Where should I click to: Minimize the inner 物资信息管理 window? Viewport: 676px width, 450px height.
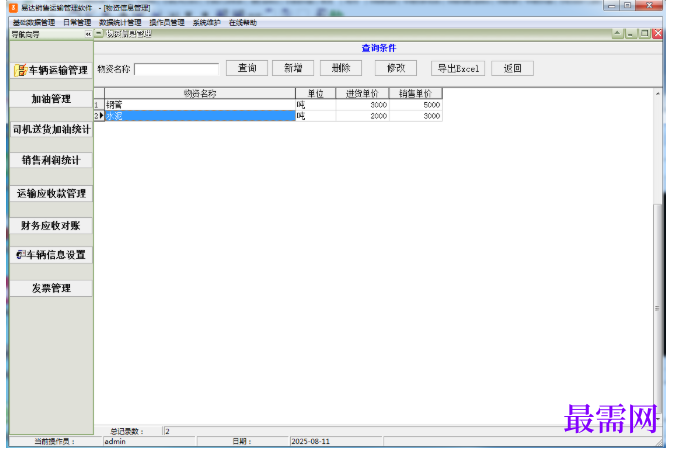(631, 34)
